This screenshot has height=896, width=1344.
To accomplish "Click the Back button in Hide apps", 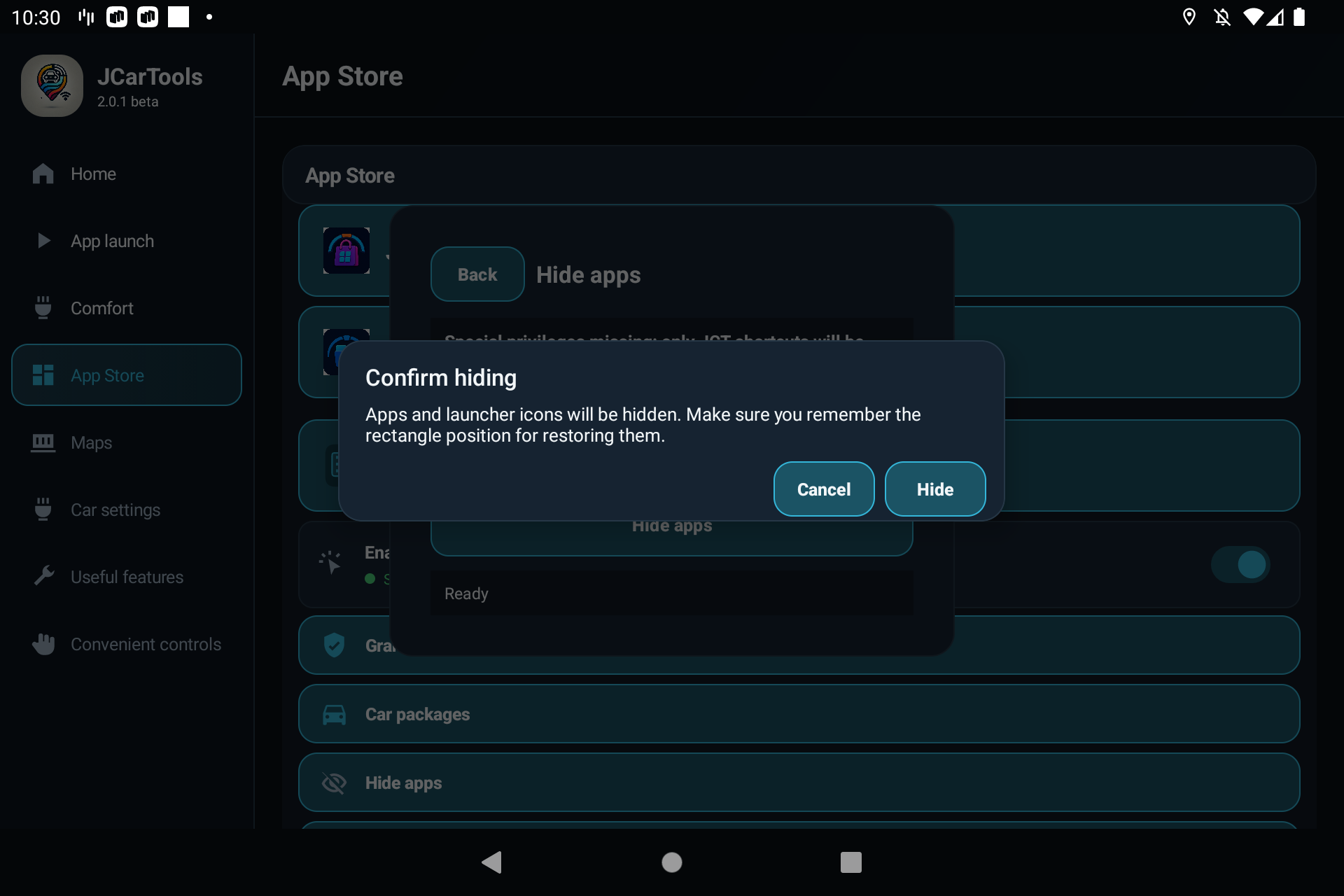I will coord(477,274).
